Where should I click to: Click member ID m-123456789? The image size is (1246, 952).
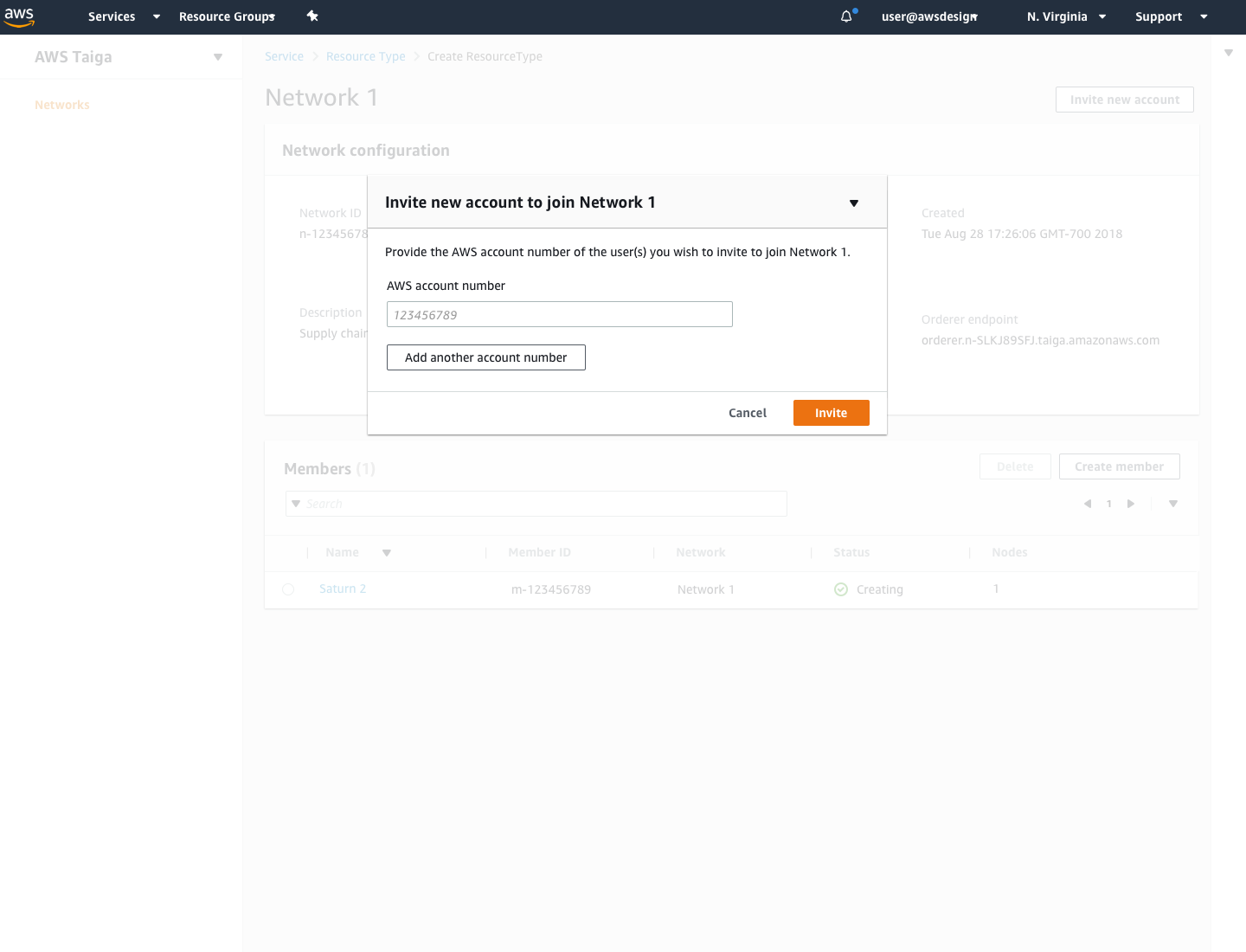(x=551, y=589)
